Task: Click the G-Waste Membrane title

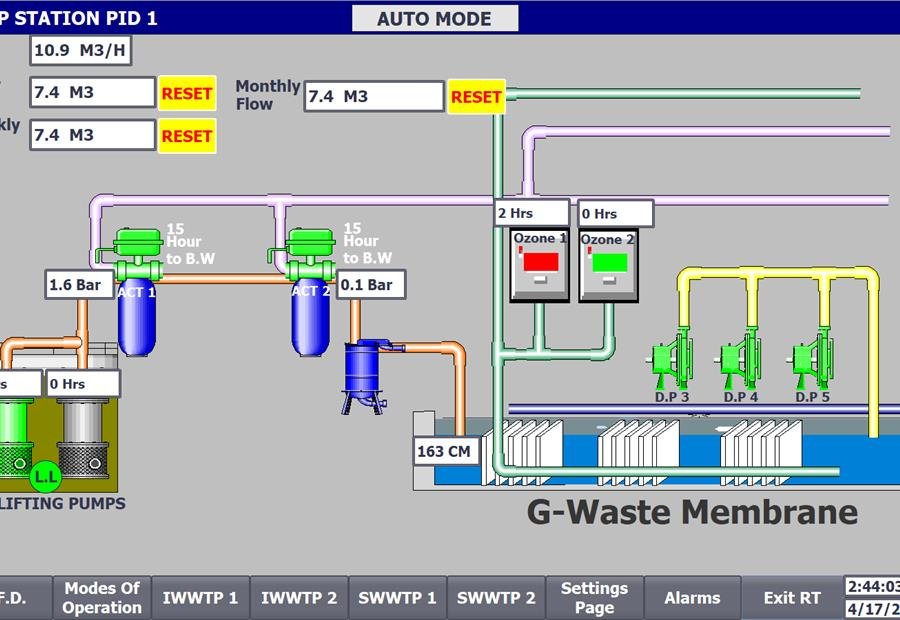Action: click(x=692, y=512)
